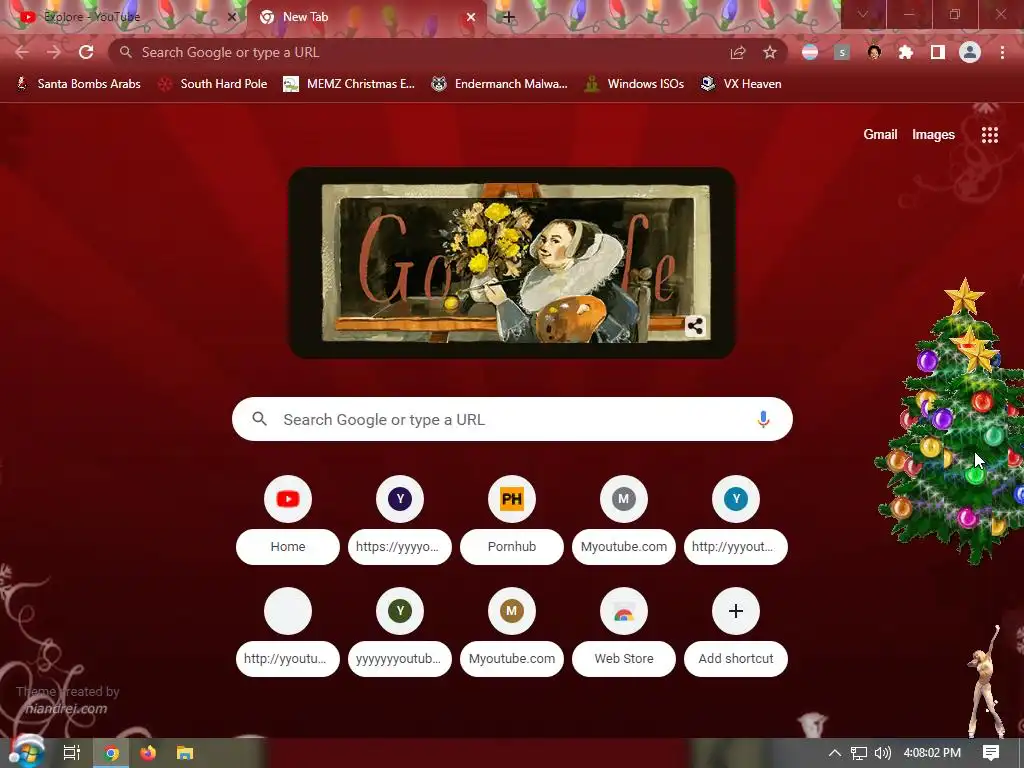Focus the address bar URL field
Image resolution: width=1024 pixels, height=768 pixels.
point(418,52)
